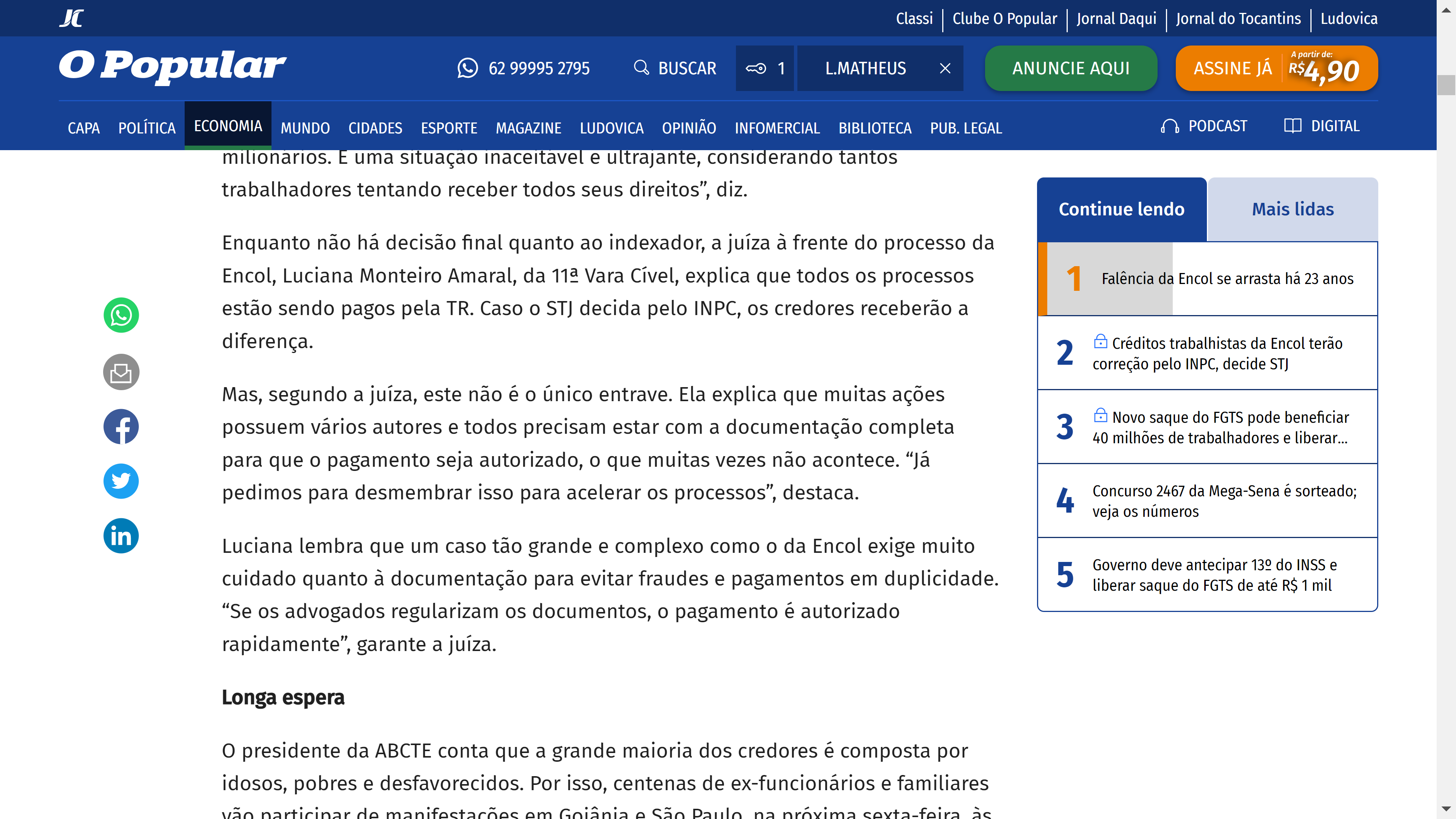Share article via WhatsApp icon
1456x819 pixels.
[121, 315]
